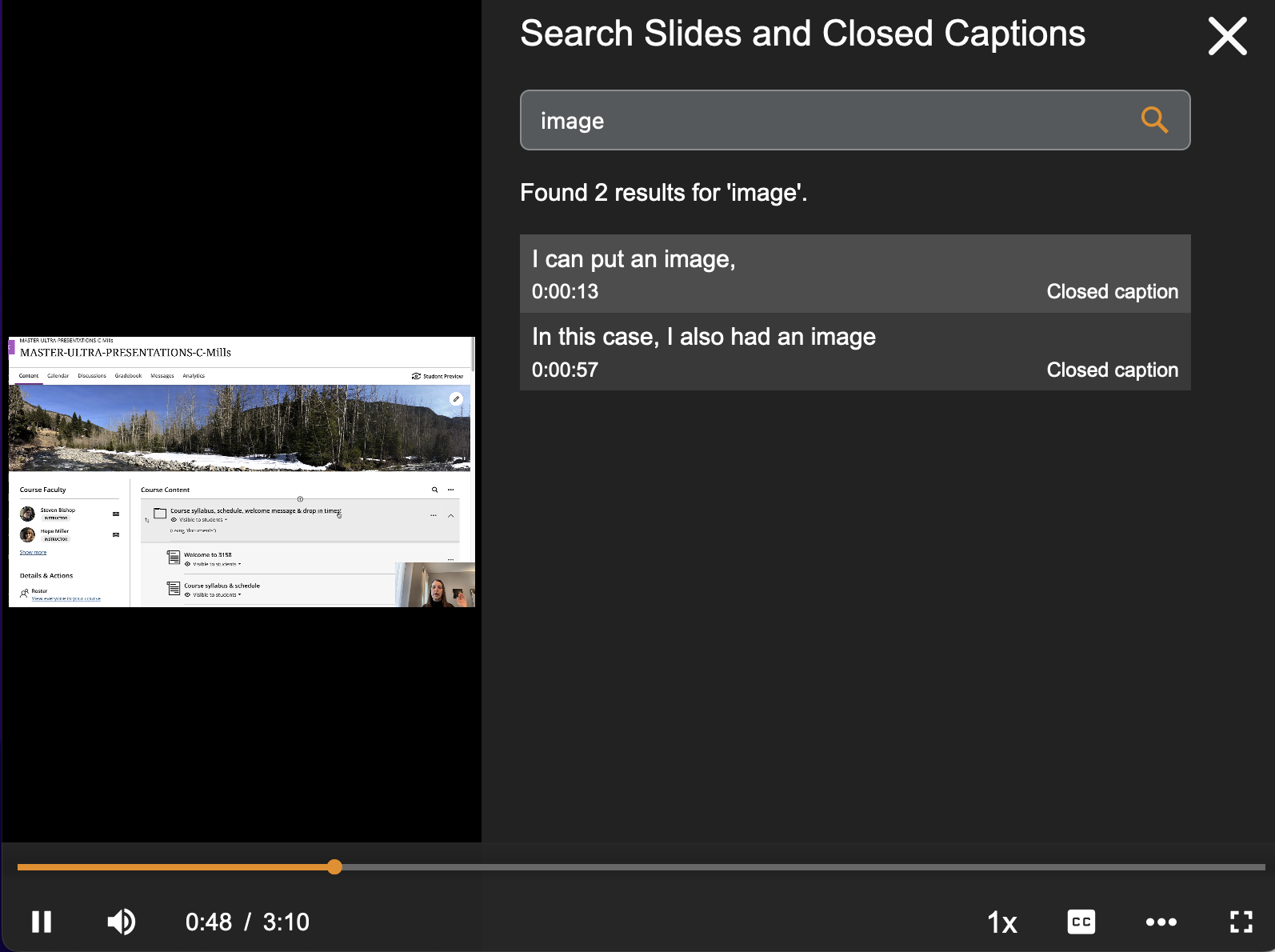The height and width of the screenshot is (952, 1275).
Task: Enter fullscreen mode
Action: 1241,922
